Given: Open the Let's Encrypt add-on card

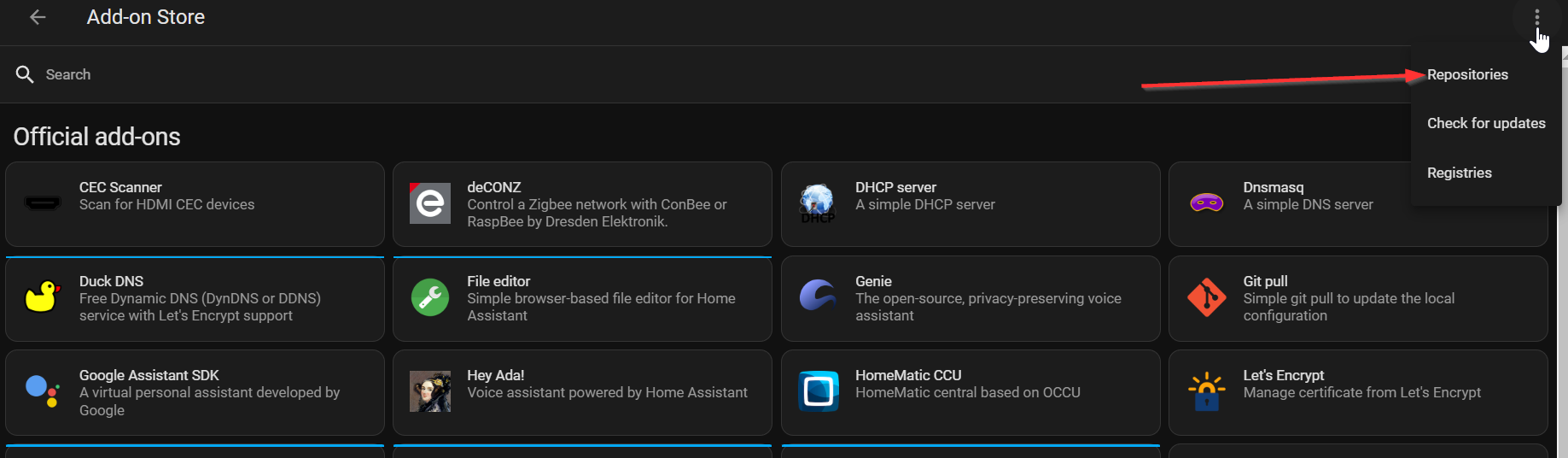Looking at the screenshot, I should (x=1357, y=392).
